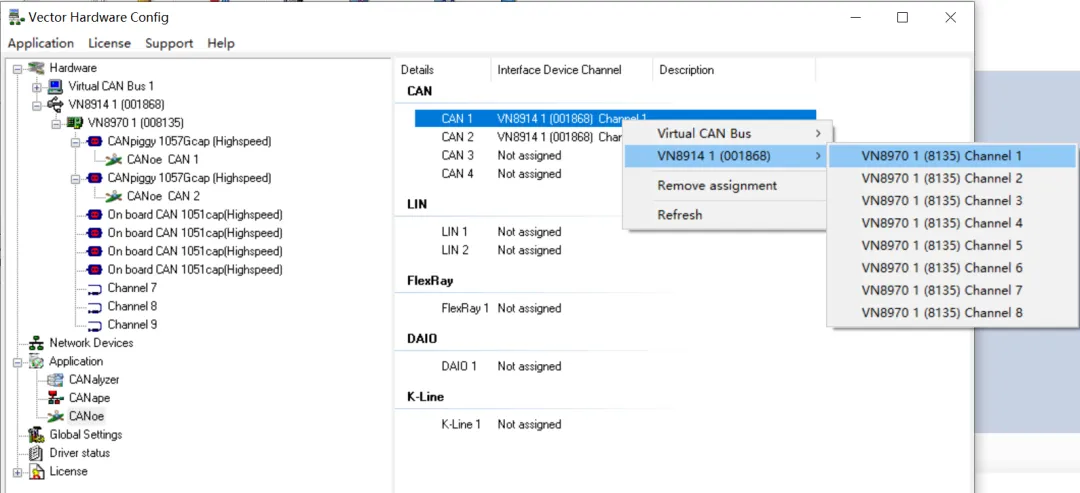
Task: Collapse the VN8914 1 (001868) node
Action: (x=37, y=105)
